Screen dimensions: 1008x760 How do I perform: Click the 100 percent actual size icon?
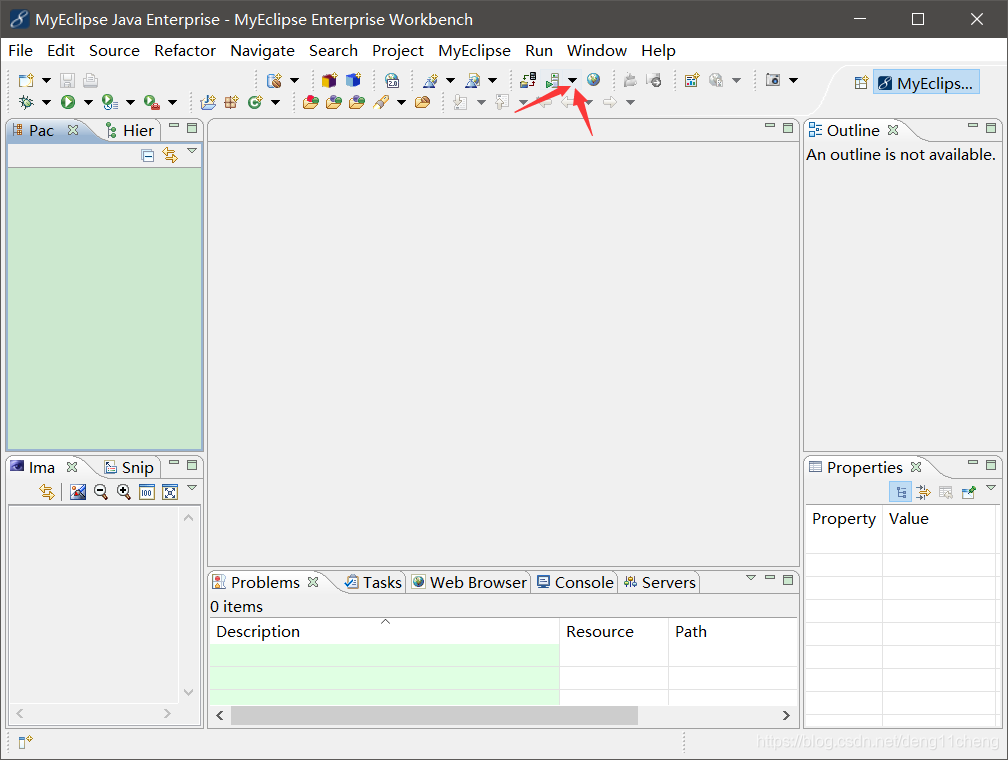pyautogui.click(x=147, y=493)
